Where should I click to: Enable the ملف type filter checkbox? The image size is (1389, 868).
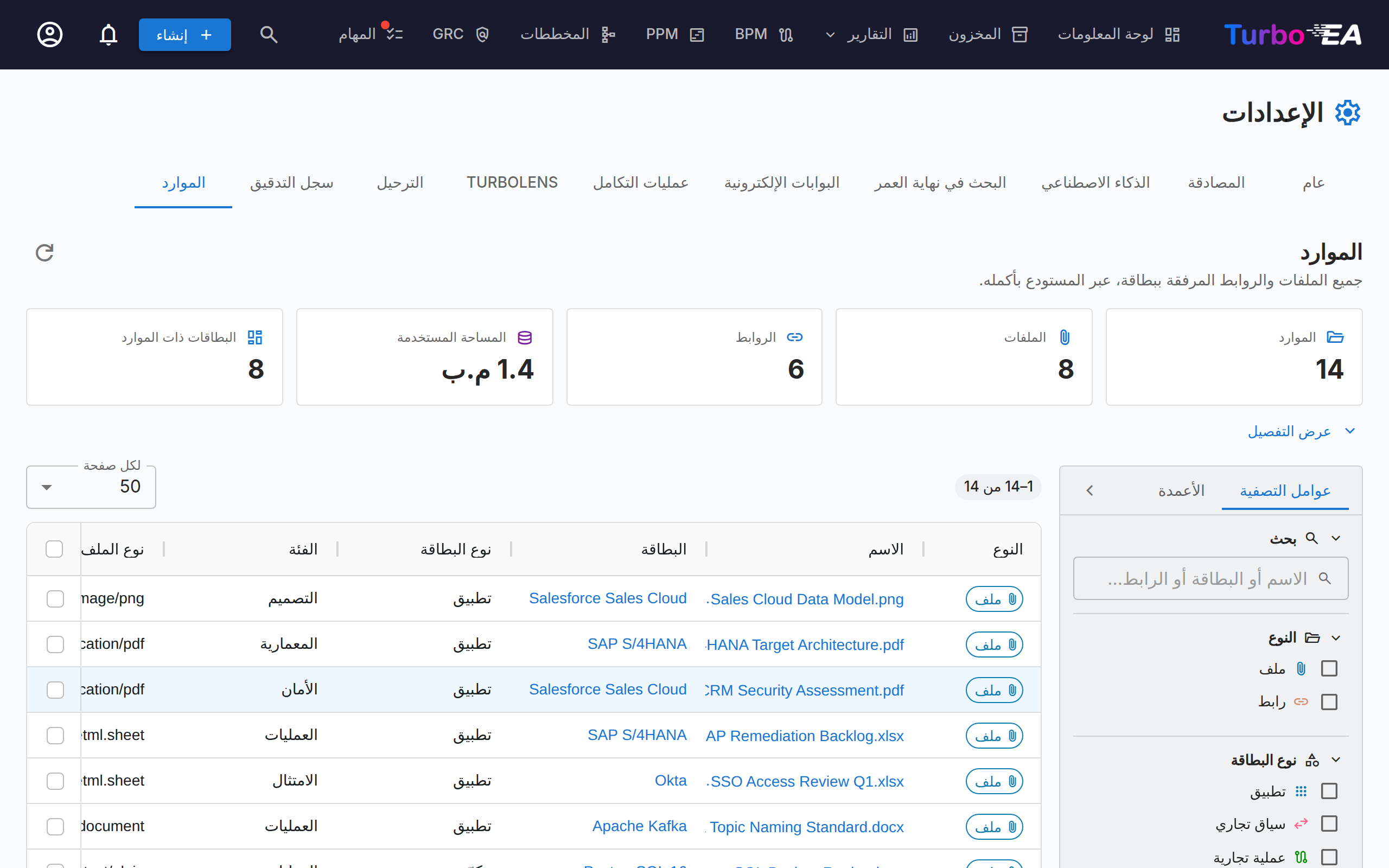pos(1329,669)
